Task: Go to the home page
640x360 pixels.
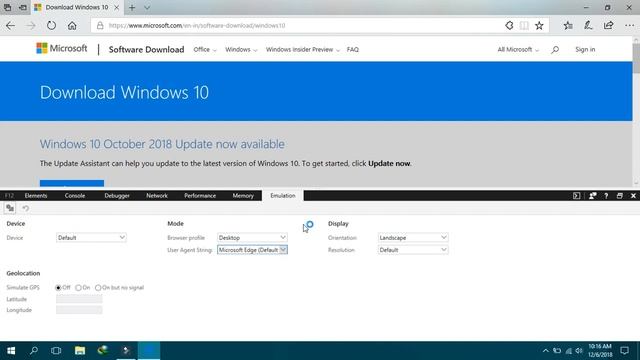Action: [72, 25]
